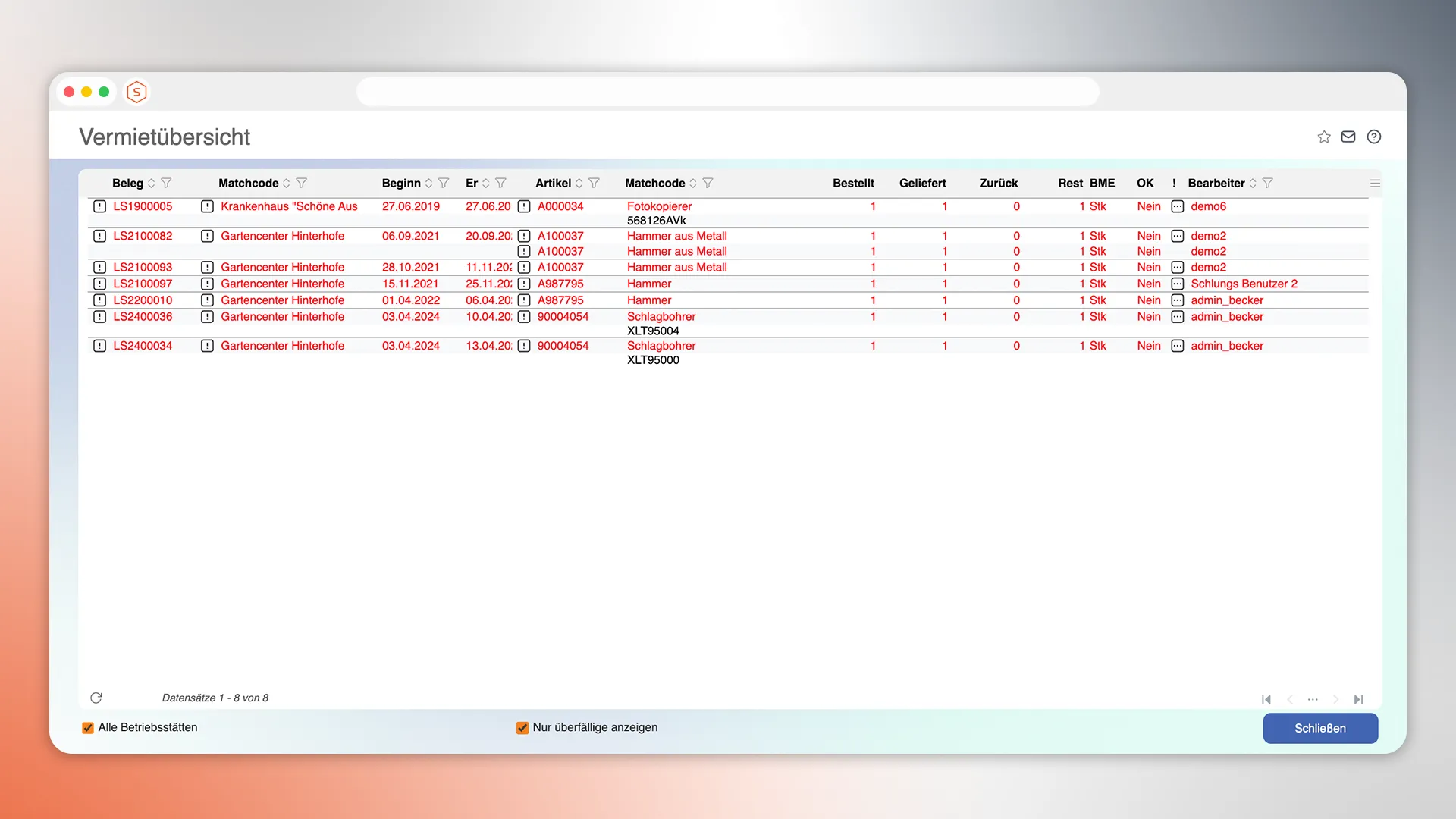The height and width of the screenshot is (819, 1456).
Task: Uncheck Nur überfällige anzeigen checkbox
Action: [522, 728]
